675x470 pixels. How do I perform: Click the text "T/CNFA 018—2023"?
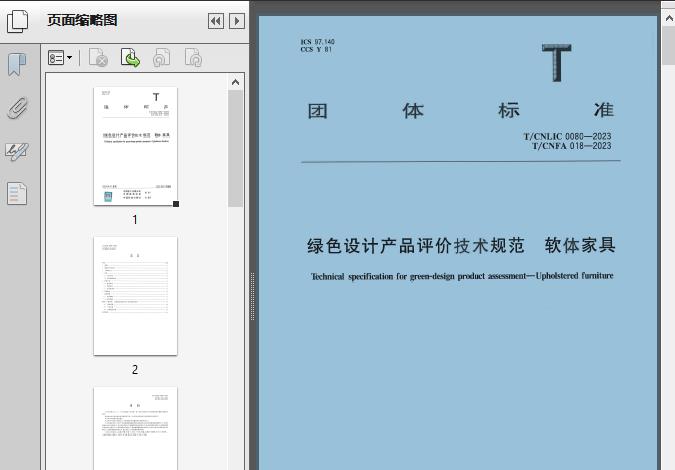click(571, 146)
